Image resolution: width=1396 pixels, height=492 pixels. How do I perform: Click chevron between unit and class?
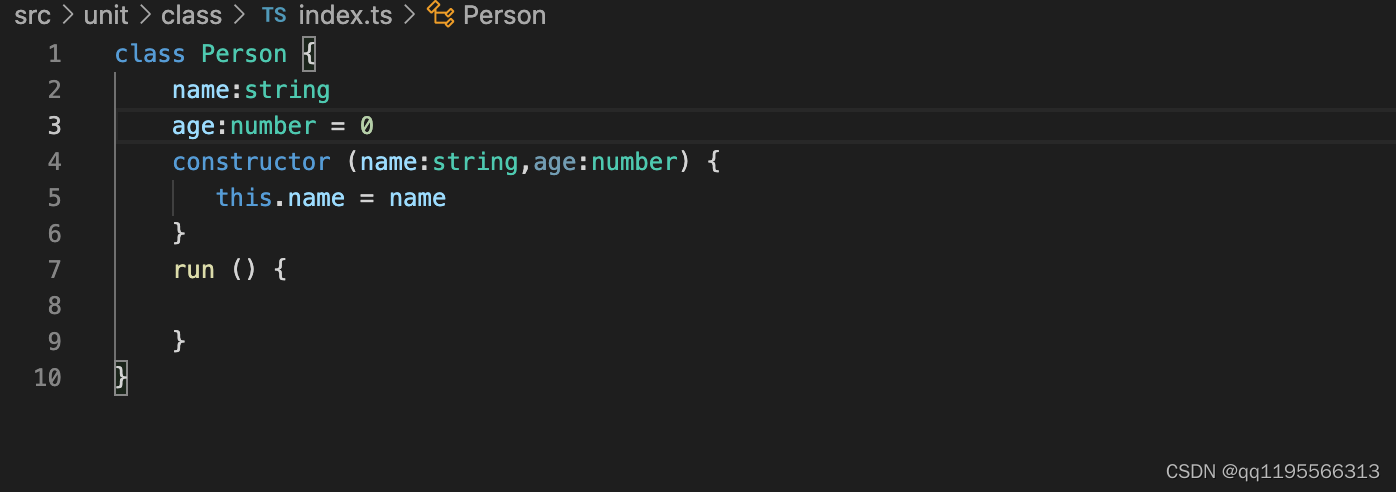pyautogui.click(x=145, y=16)
